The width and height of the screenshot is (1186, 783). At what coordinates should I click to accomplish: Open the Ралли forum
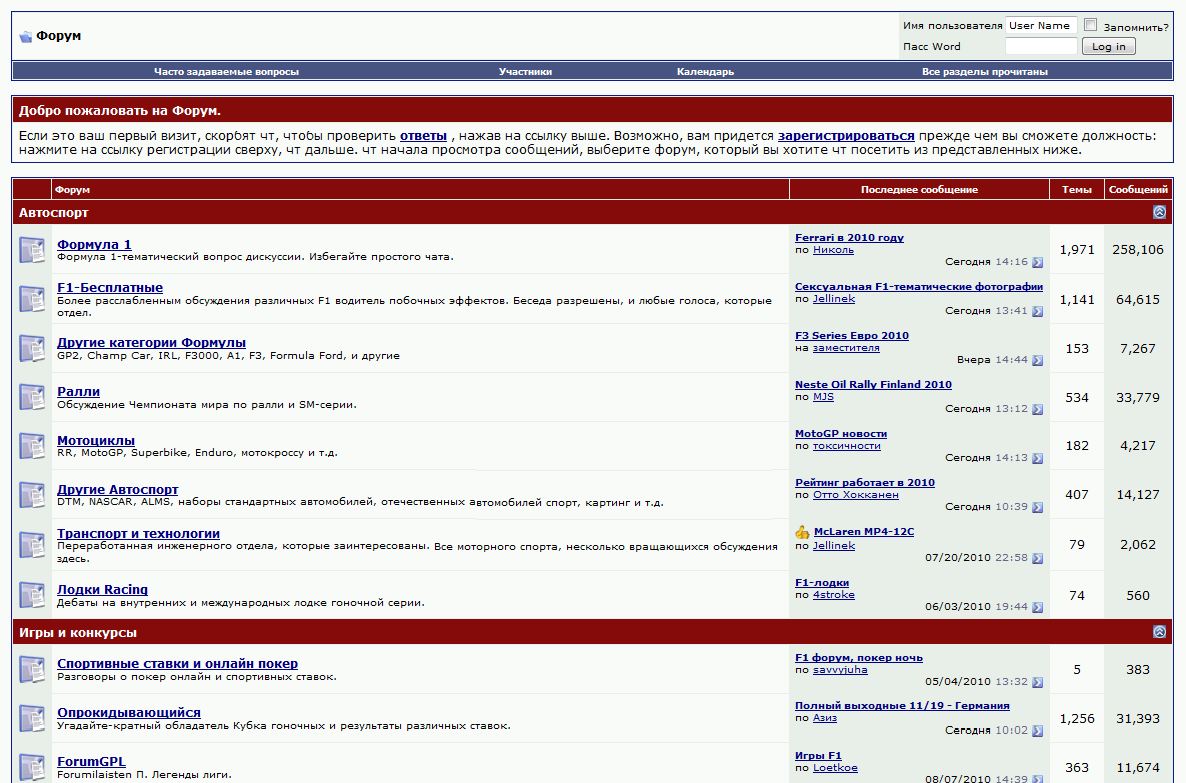coord(79,391)
